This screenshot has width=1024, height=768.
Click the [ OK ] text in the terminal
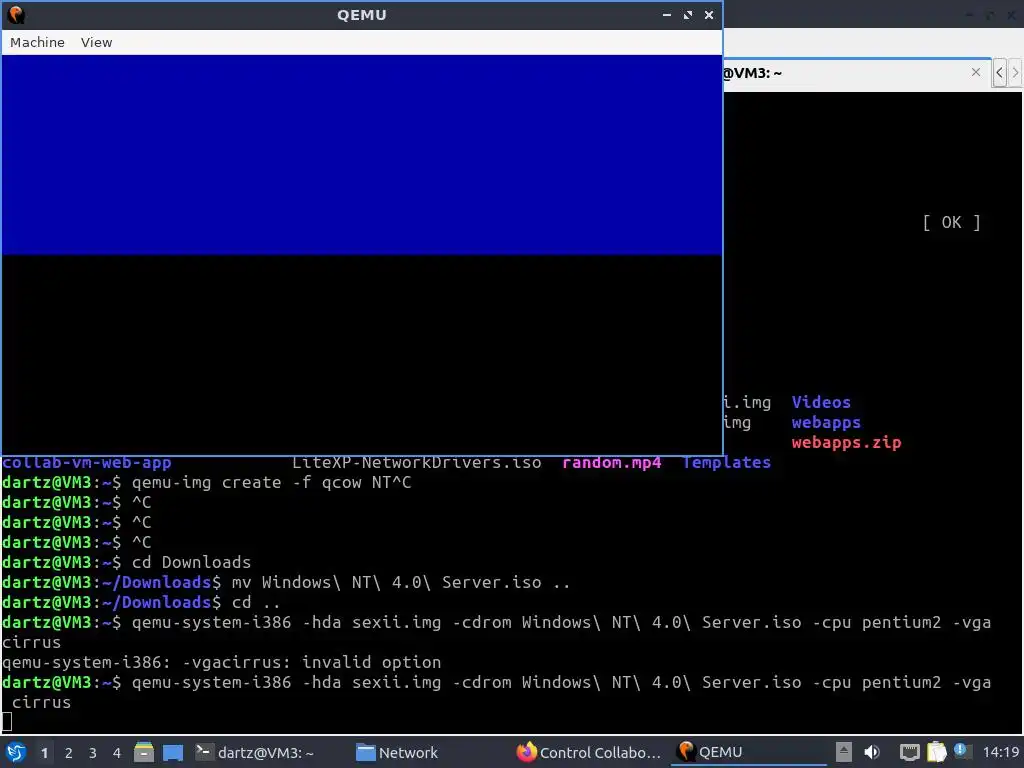click(x=951, y=223)
